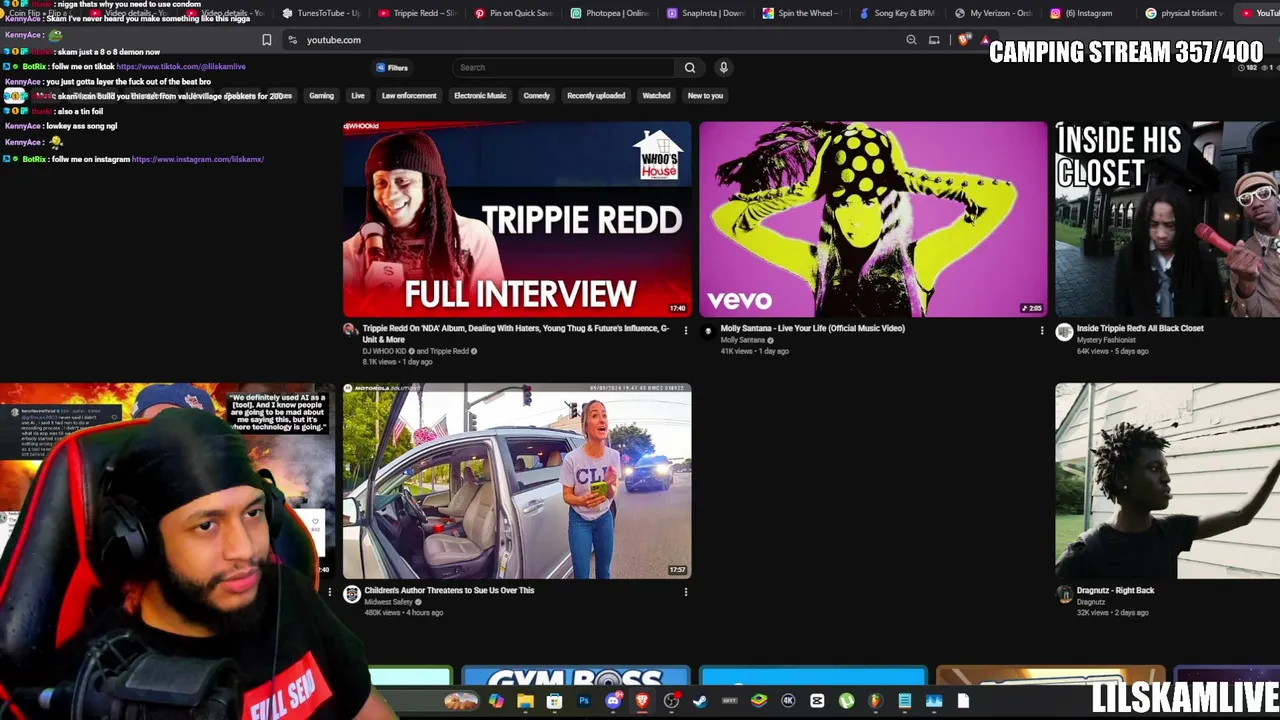Switch to the Trippie Redd browser tab
1280x720 pixels.
pos(417,13)
